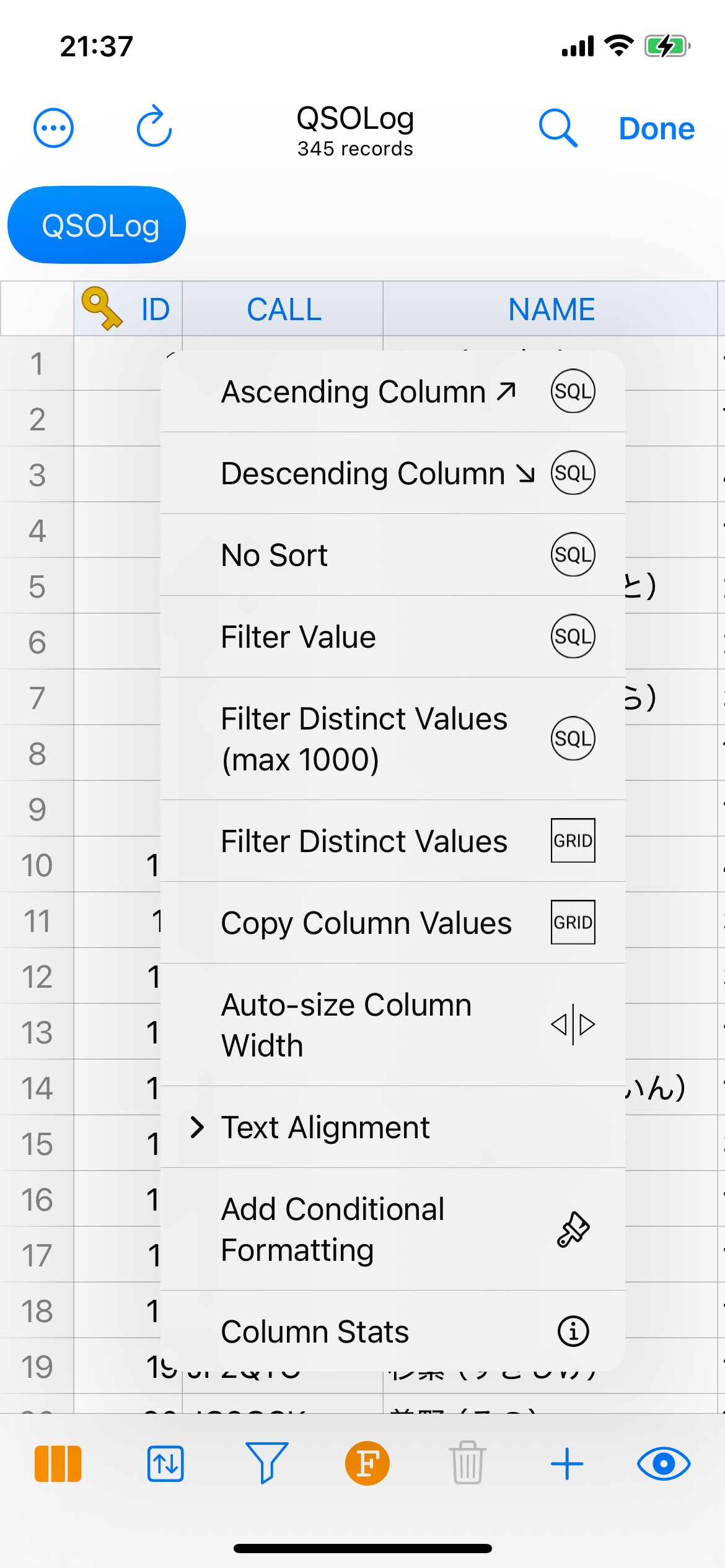Choose Descending Column sort option
Image resolution: width=725 pixels, height=1568 pixels.
(393, 473)
